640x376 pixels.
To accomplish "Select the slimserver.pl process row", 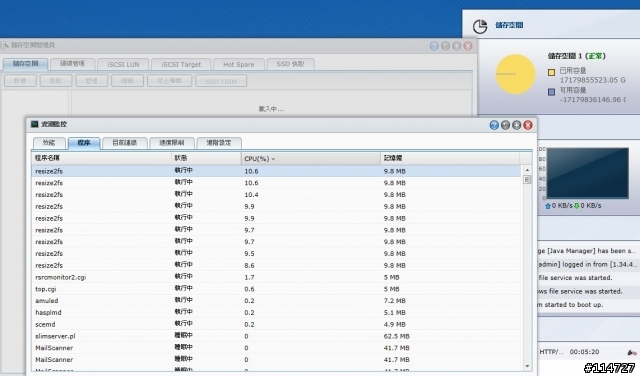I will (276, 336).
